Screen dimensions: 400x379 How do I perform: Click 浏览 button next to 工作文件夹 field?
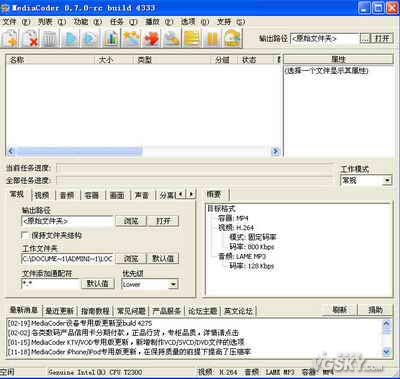[x=131, y=258]
